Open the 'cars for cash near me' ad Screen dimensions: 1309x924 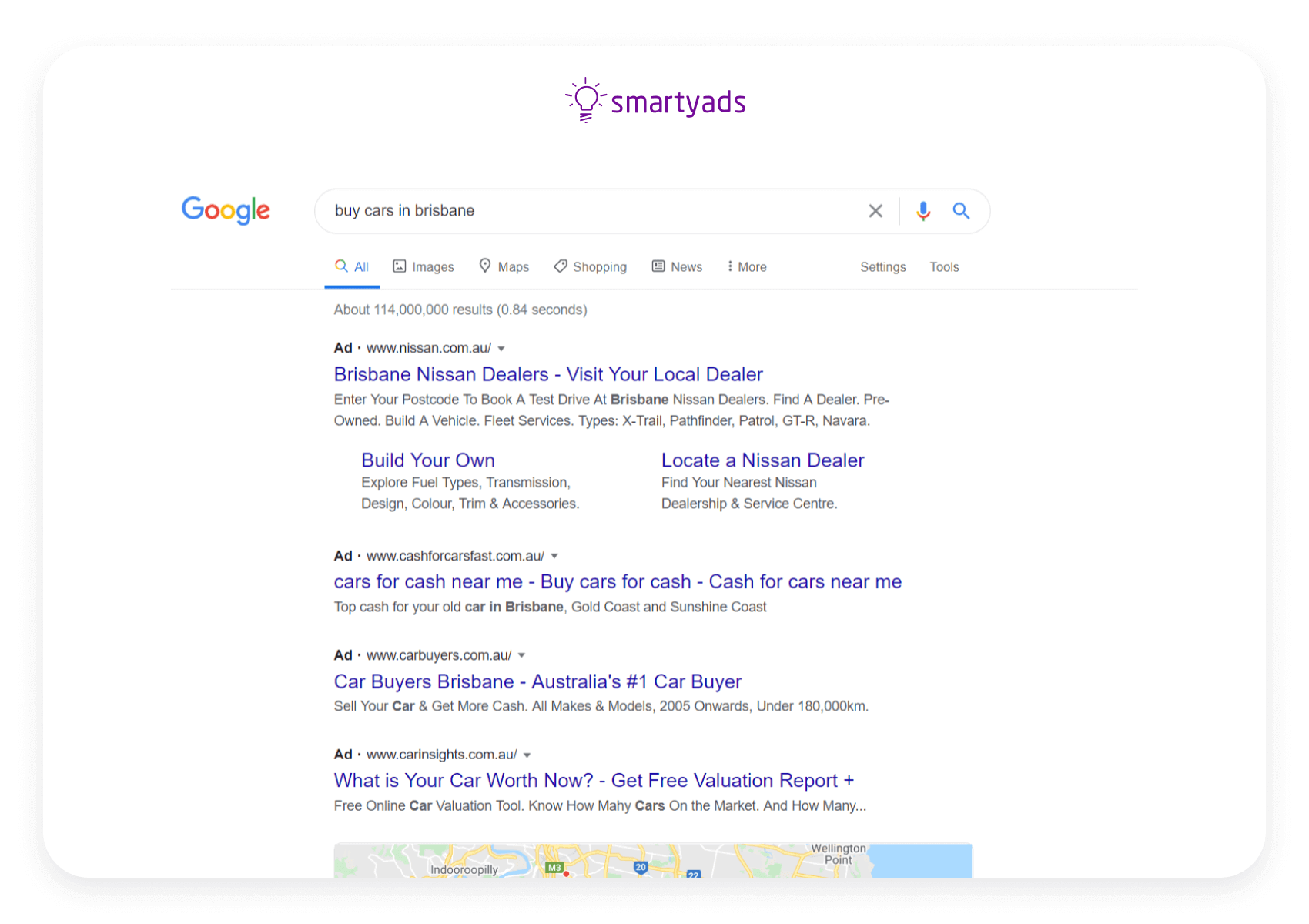click(618, 581)
